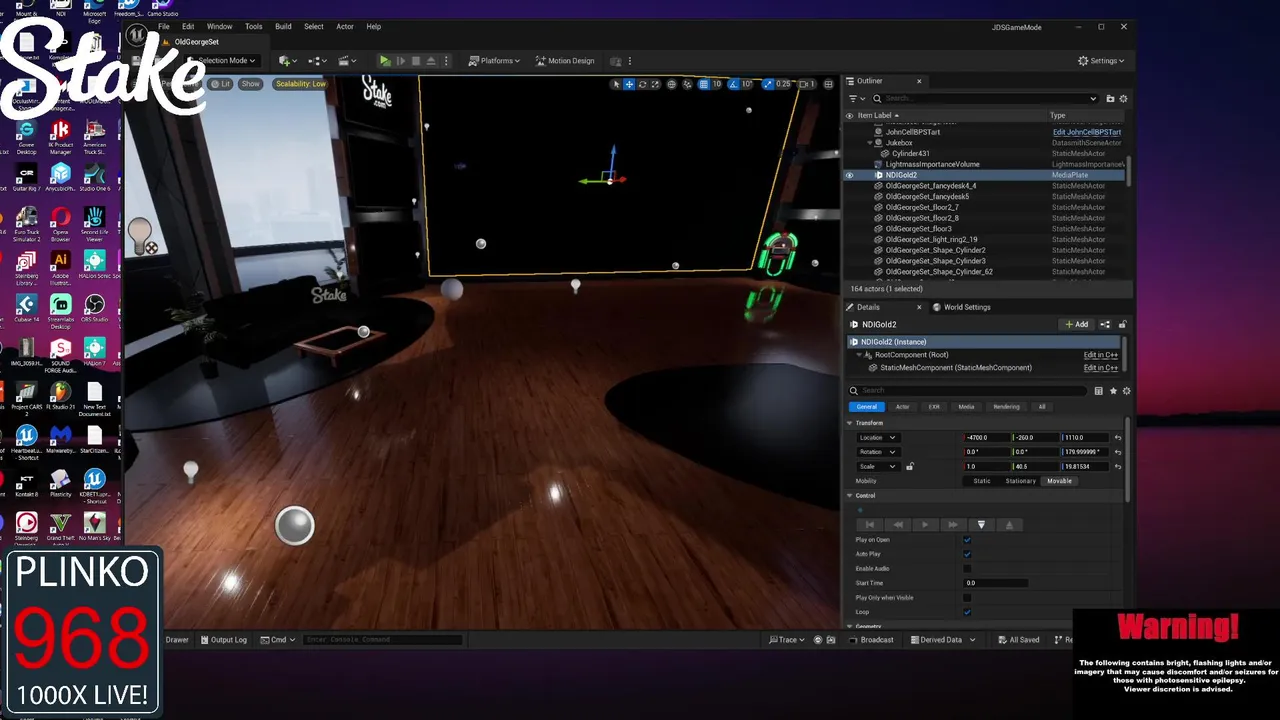
Task: Toggle scale snapping icon at 0.25
Action: [x=767, y=84]
